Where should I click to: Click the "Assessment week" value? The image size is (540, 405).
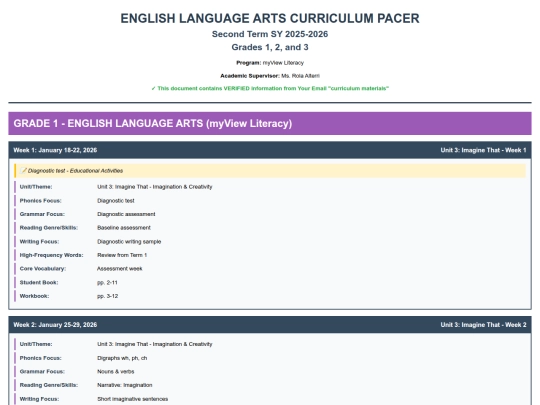click(120, 269)
